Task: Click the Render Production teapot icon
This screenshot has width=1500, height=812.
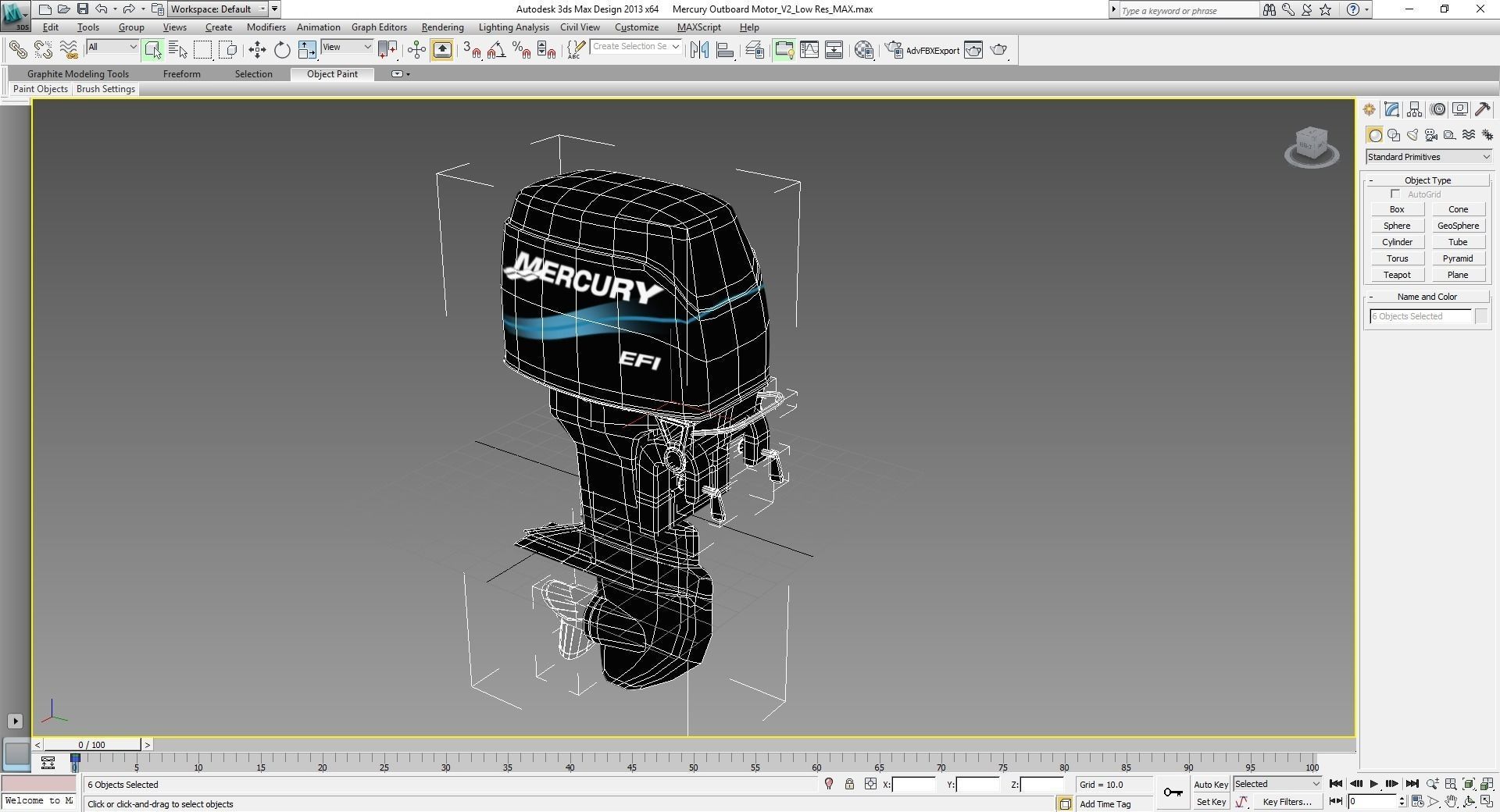Action: pos(998,50)
